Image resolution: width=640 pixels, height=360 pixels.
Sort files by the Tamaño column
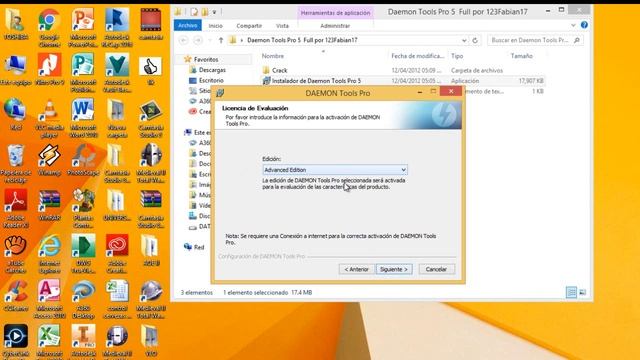click(x=522, y=56)
